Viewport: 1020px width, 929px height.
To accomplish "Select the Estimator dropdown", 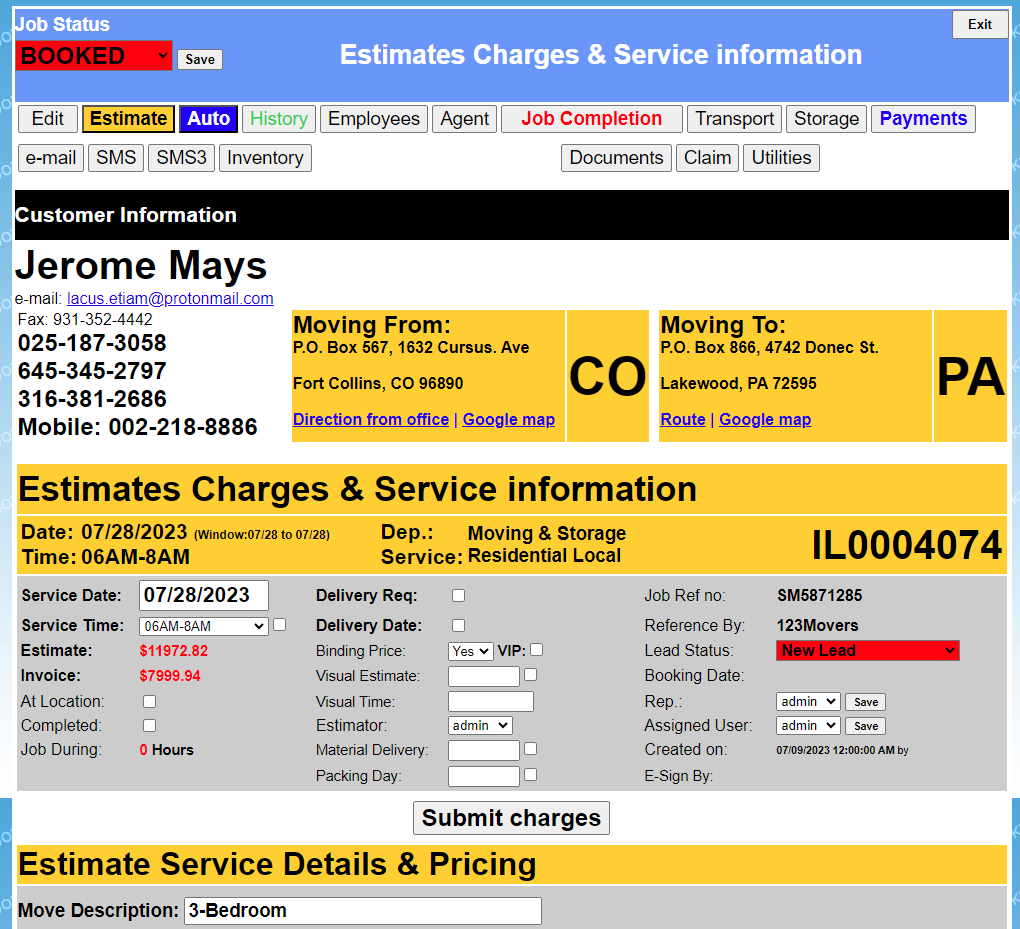I will point(480,725).
